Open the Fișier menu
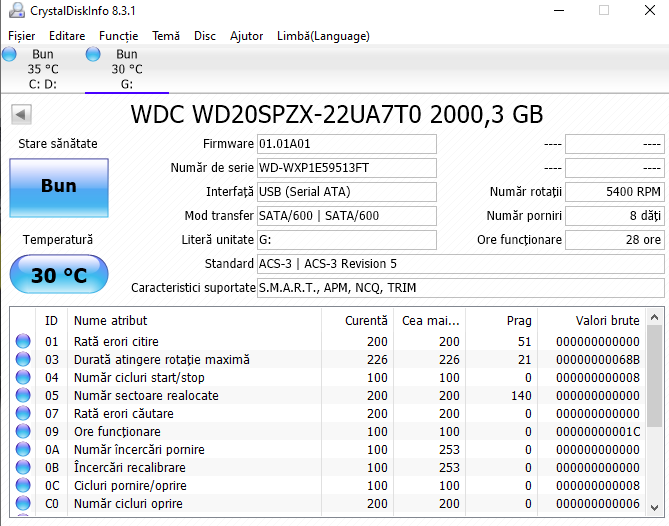 click(x=22, y=36)
